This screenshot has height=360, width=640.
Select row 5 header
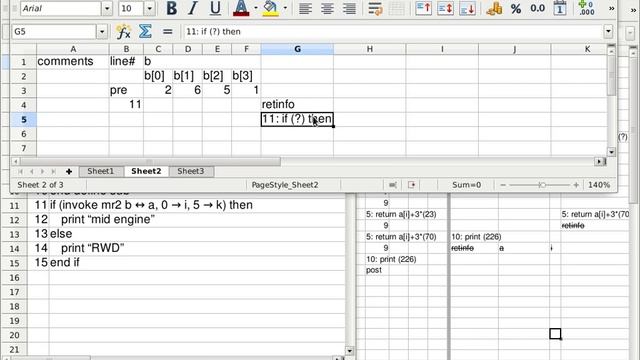coord(23,120)
